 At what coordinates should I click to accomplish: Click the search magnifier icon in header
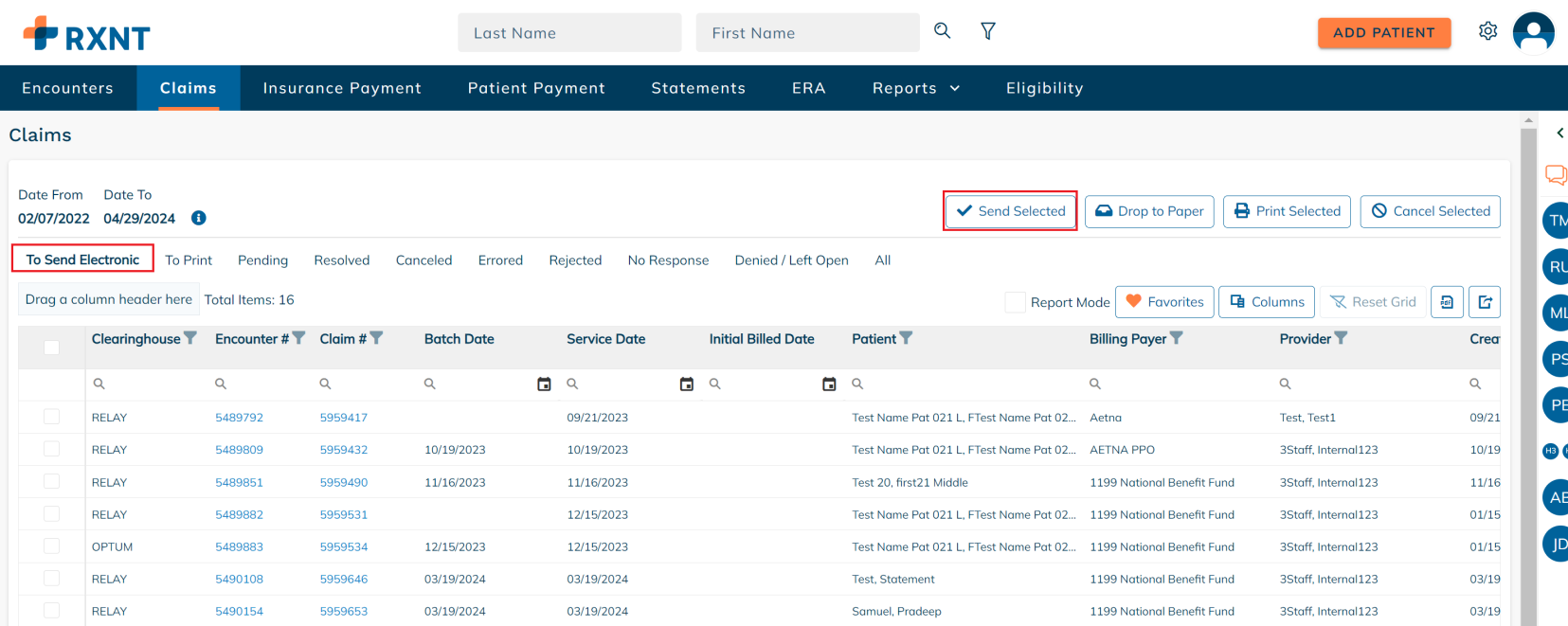(x=942, y=31)
